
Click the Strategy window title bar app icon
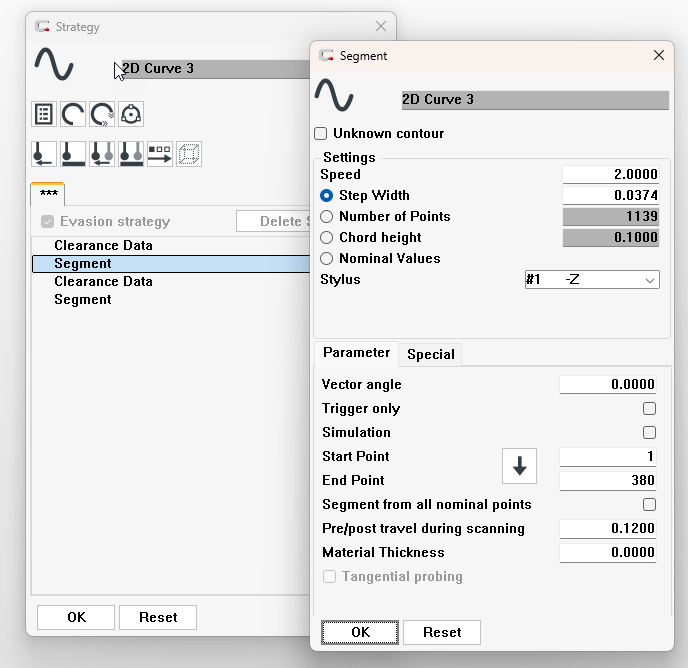(x=42, y=27)
